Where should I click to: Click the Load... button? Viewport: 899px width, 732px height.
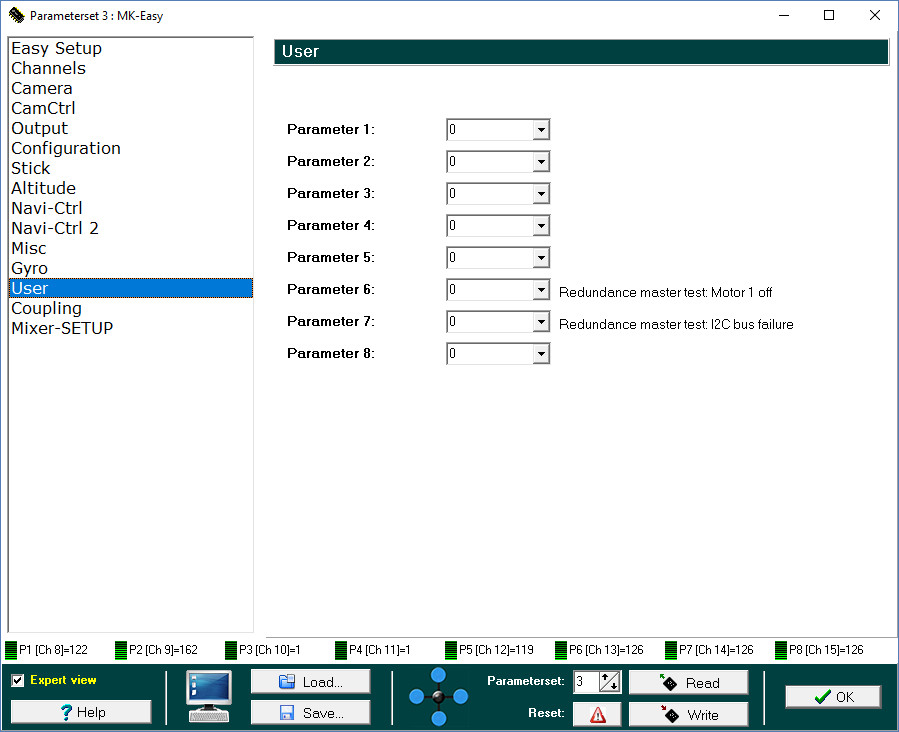coord(310,682)
